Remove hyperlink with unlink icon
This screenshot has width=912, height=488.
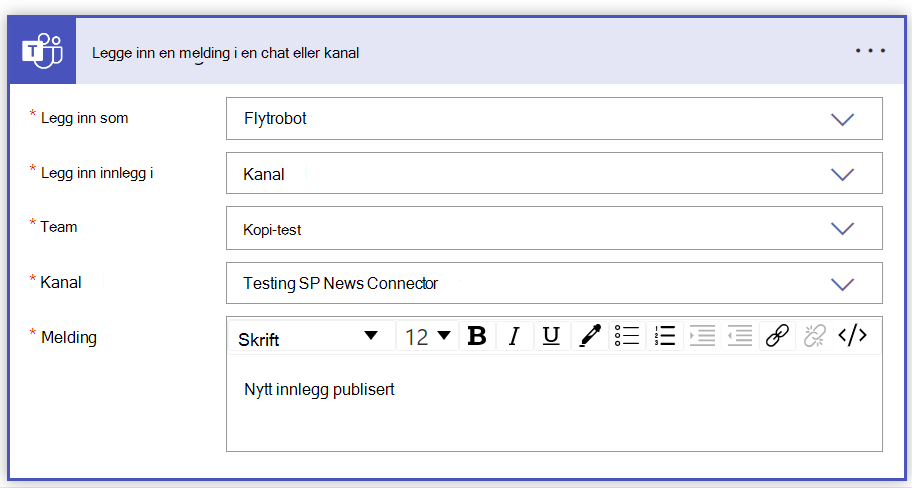coord(814,336)
